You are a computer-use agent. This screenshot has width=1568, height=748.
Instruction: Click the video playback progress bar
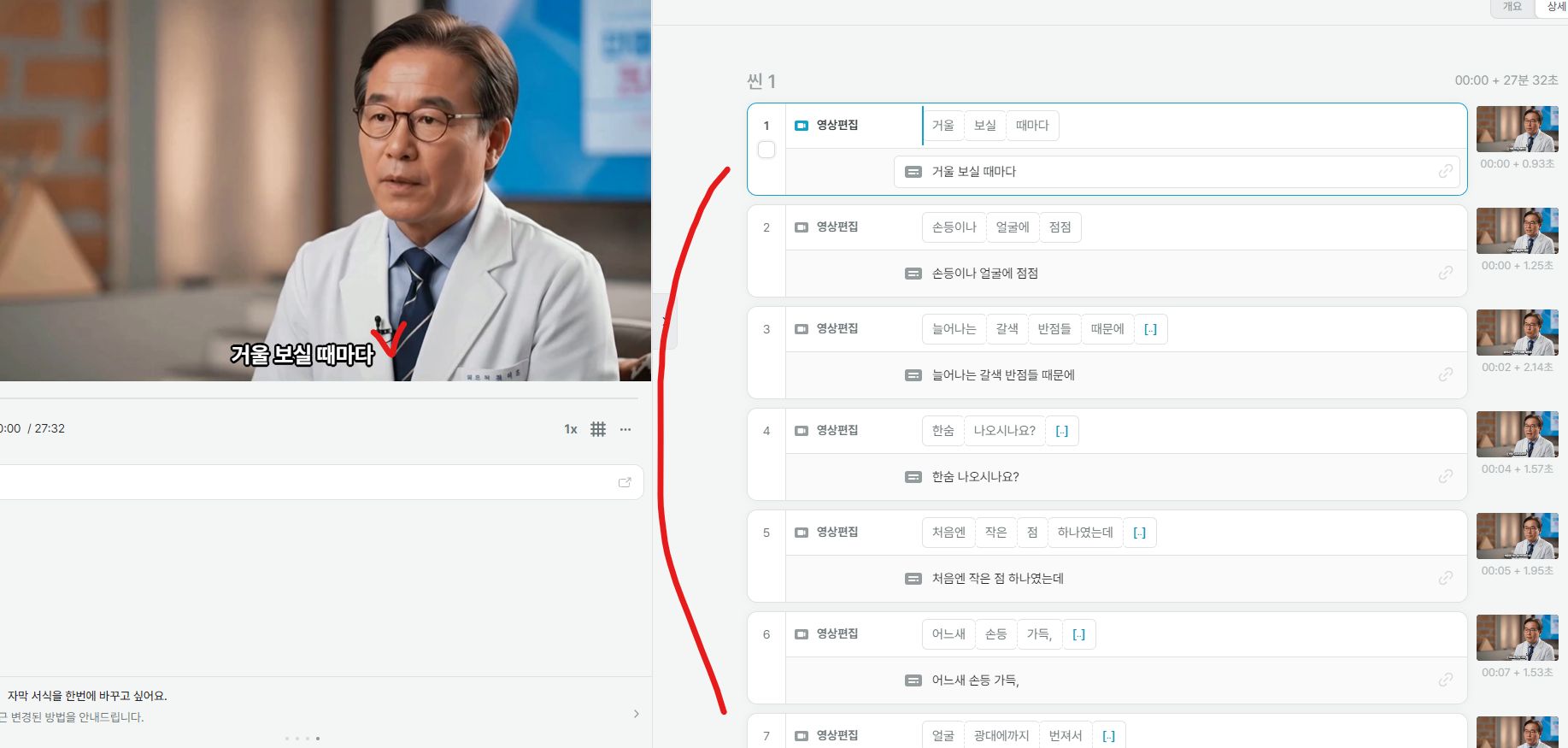(x=319, y=398)
